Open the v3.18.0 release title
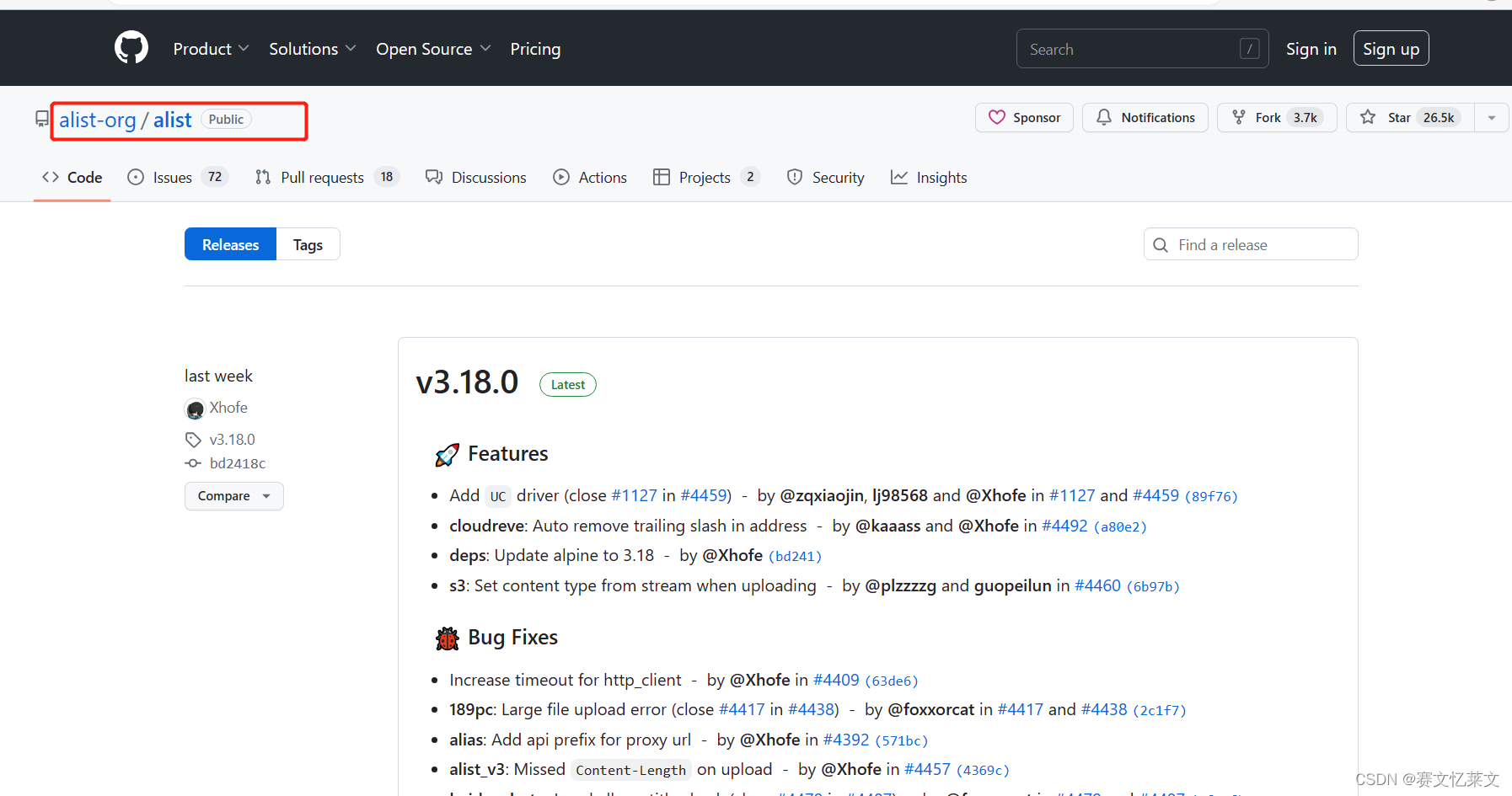 pyautogui.click(x=467, y=382)
